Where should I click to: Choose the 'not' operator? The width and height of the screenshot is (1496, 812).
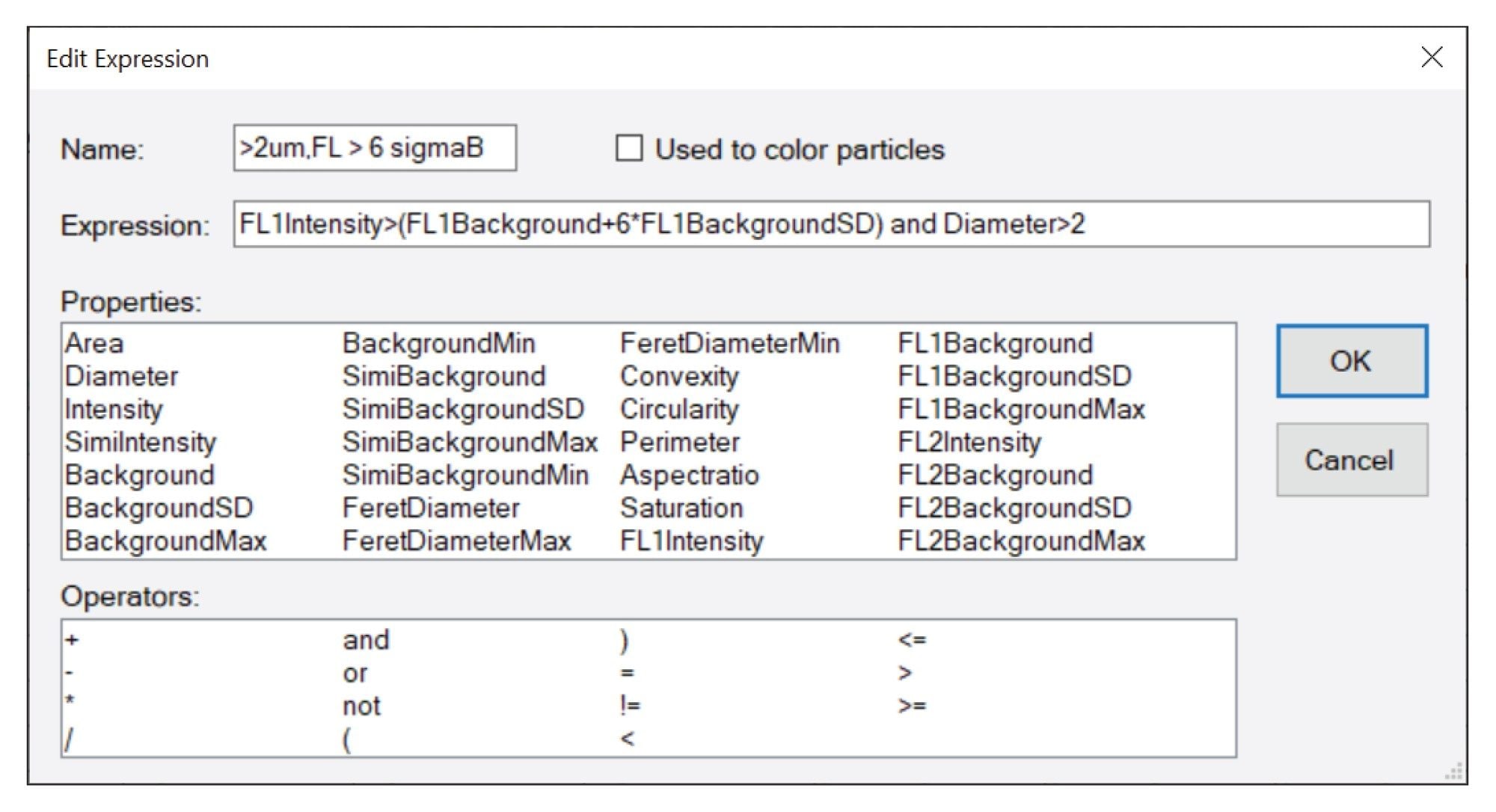(361, 704)
